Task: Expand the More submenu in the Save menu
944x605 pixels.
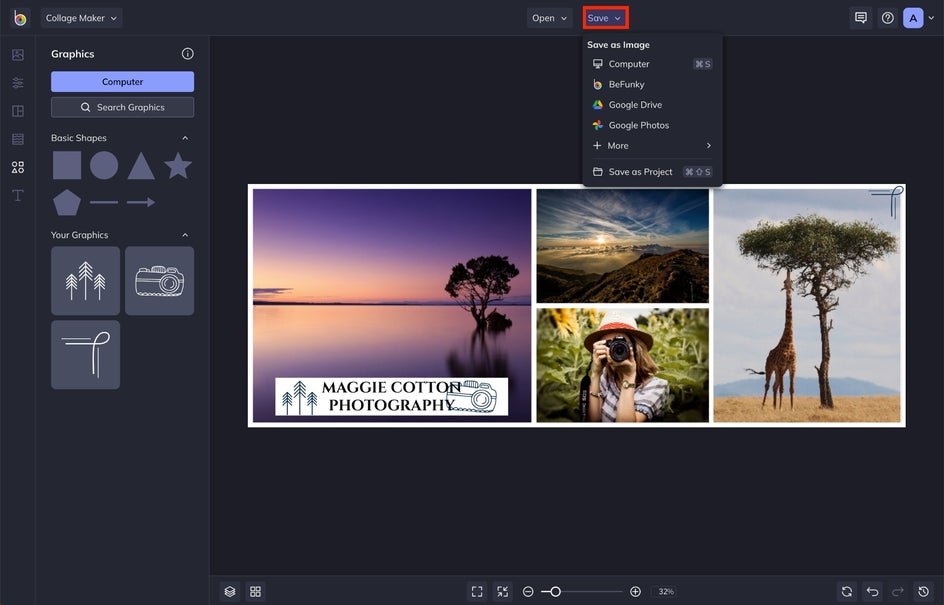Action: 651,145
